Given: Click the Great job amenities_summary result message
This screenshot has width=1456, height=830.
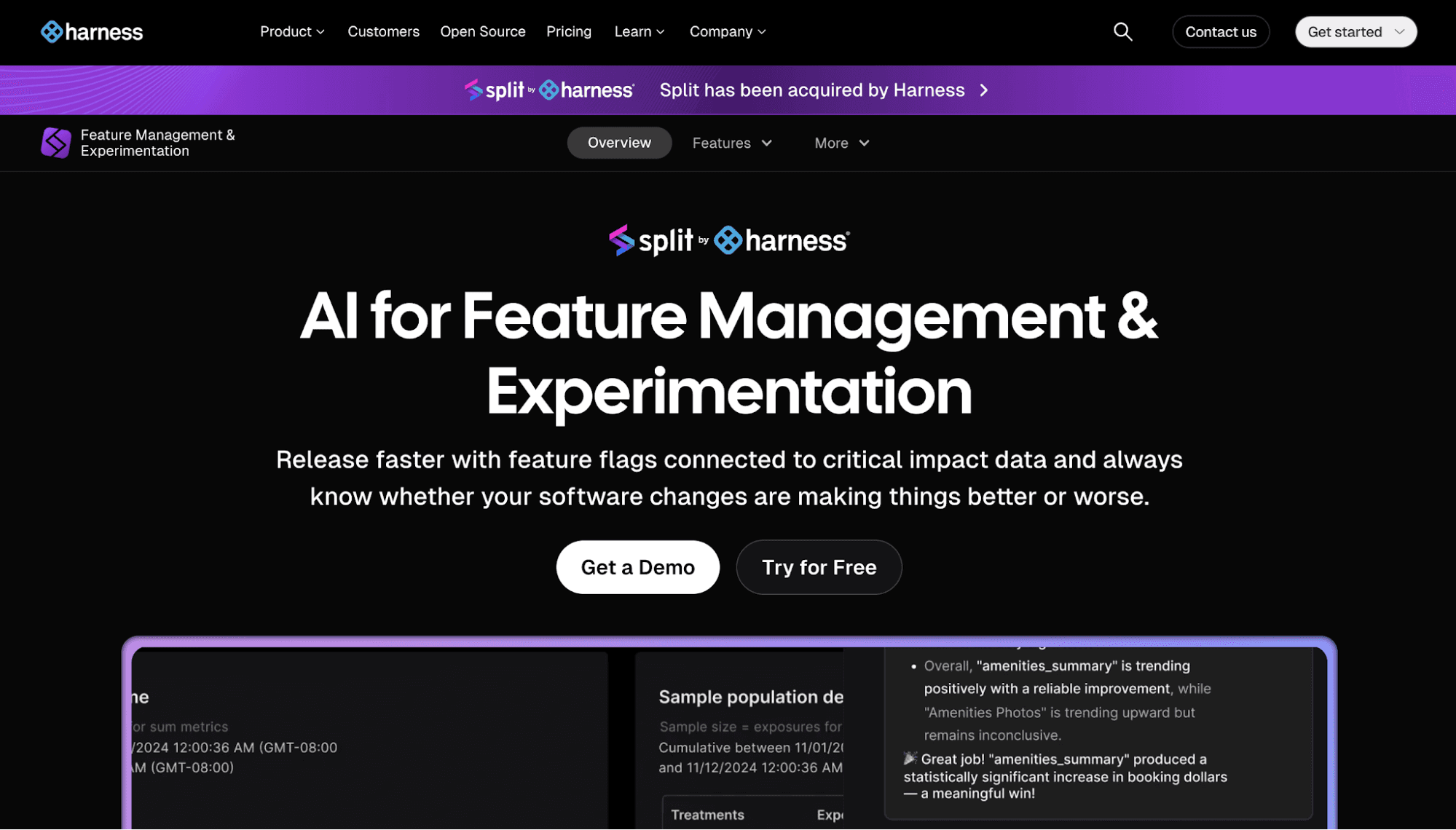Looking at the screenshot, I should (x=1066, y=777).
